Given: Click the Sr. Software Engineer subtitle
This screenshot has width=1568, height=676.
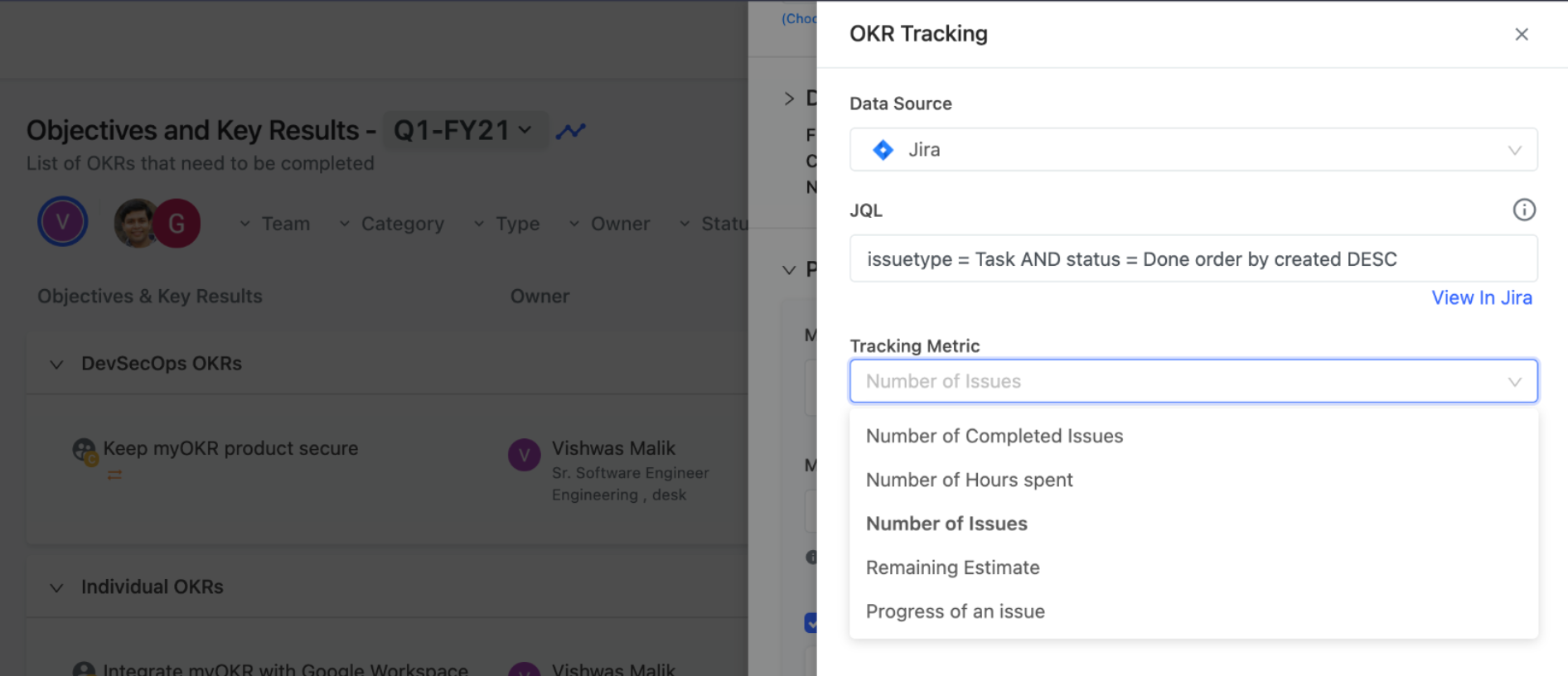Looking at the screenshot, I should pos(630,473).
